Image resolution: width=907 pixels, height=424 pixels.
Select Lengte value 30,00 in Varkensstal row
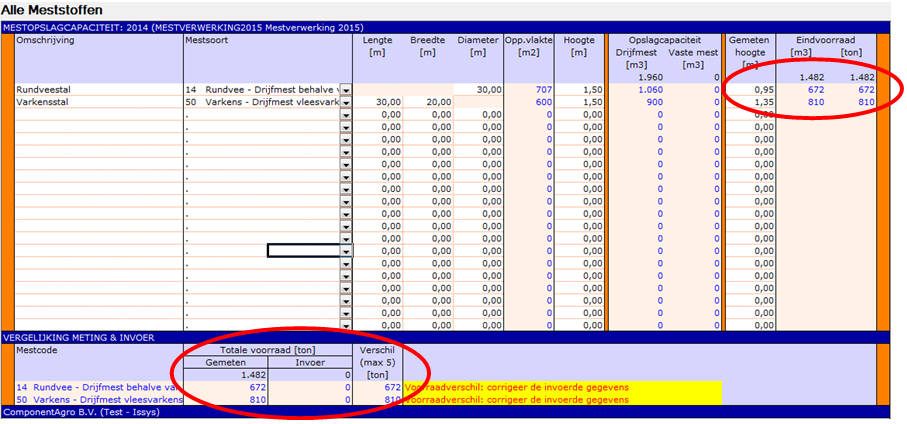386,103
